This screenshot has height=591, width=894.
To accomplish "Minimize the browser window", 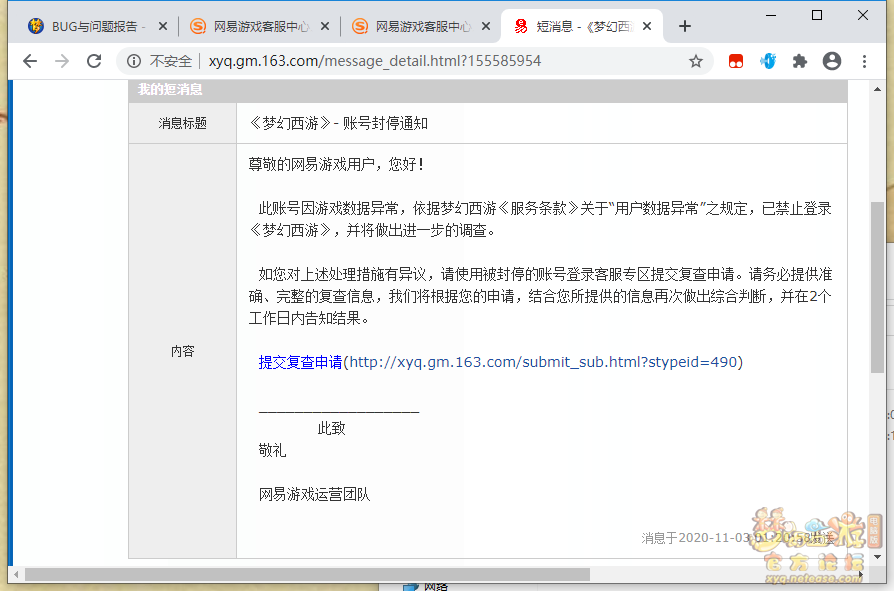I will click(771, 15).
